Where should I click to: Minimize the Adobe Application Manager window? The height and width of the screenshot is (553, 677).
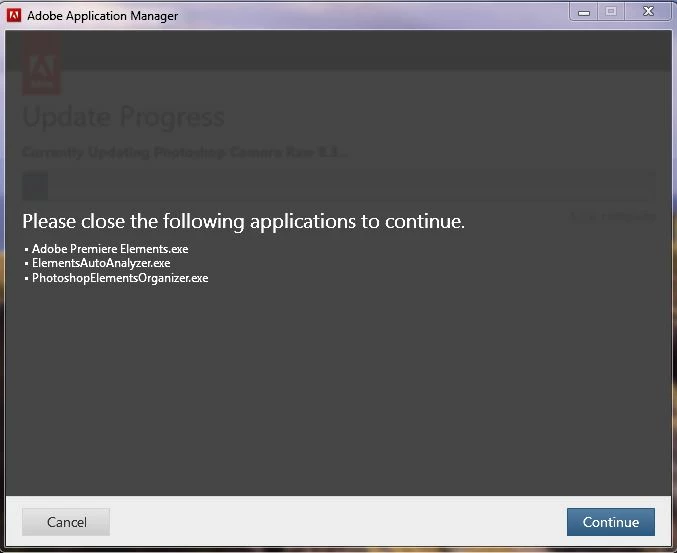pyautogui.click(x=584, y=12)
